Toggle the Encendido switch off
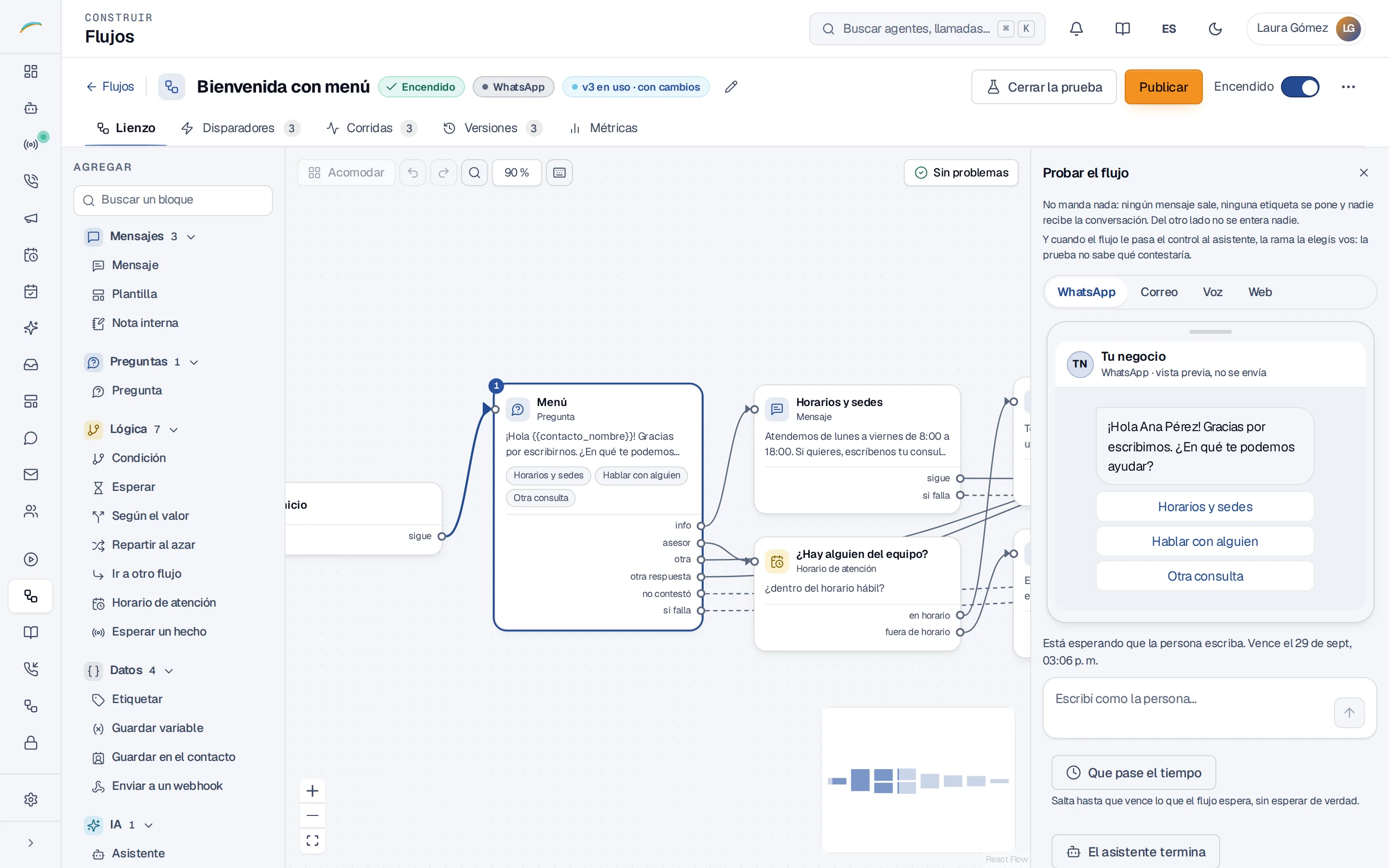 pos(1300,87)
